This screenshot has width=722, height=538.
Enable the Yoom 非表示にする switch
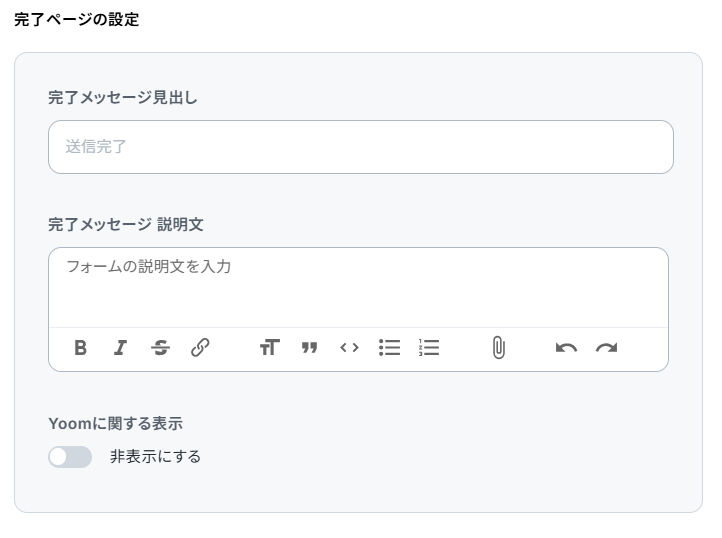[x=70, y=457]
